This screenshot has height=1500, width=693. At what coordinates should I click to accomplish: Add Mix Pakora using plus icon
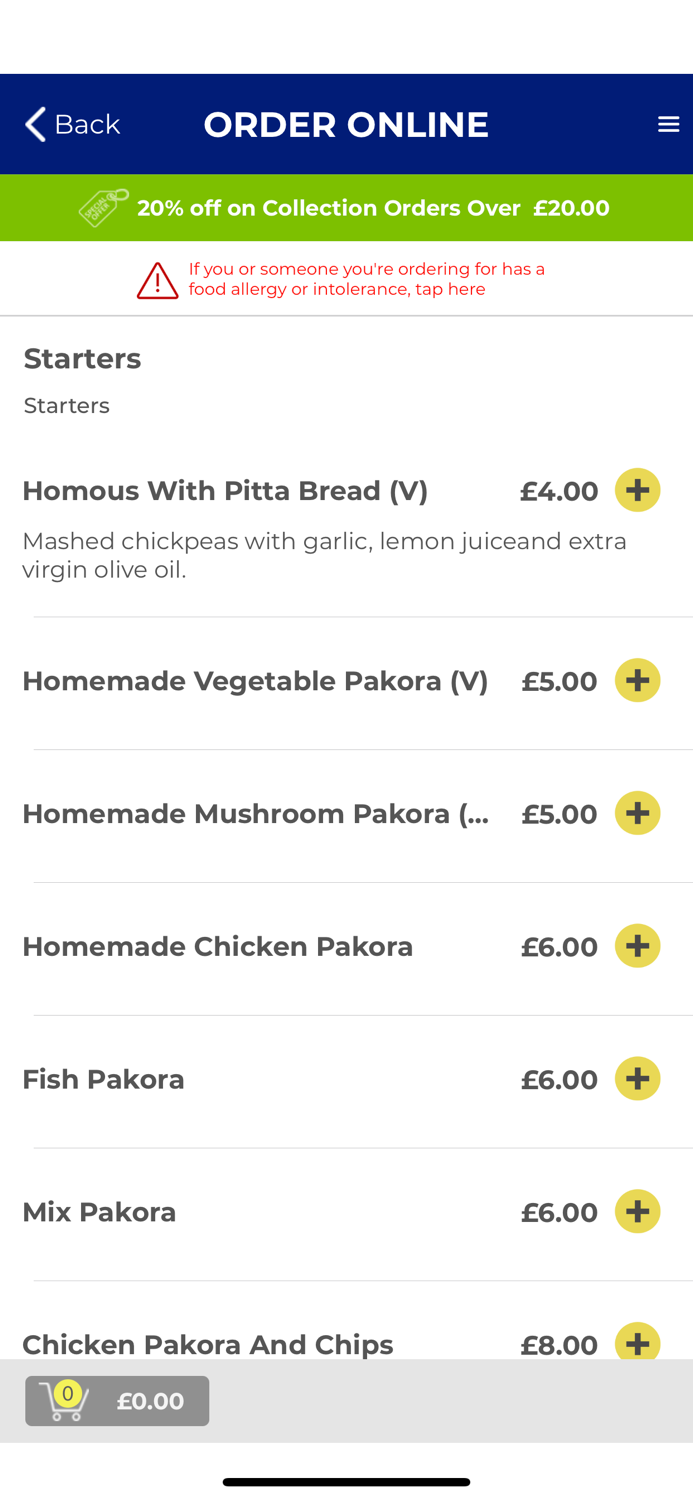coord(638,1210)
